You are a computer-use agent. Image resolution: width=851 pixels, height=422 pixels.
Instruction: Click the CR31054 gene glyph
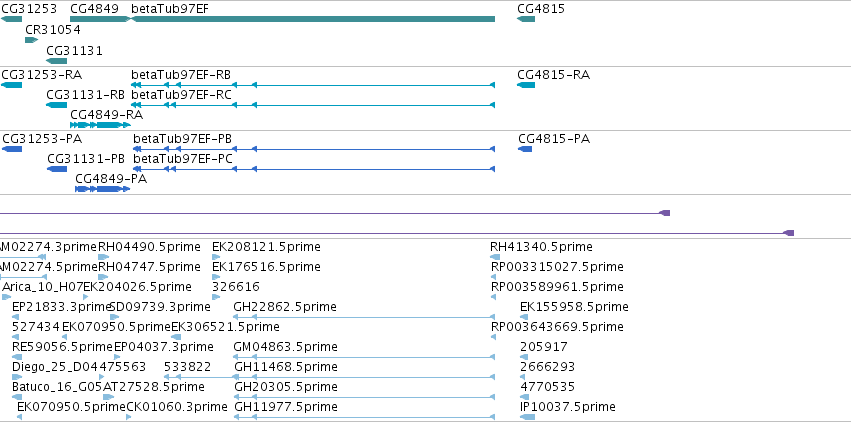point(31,40)
